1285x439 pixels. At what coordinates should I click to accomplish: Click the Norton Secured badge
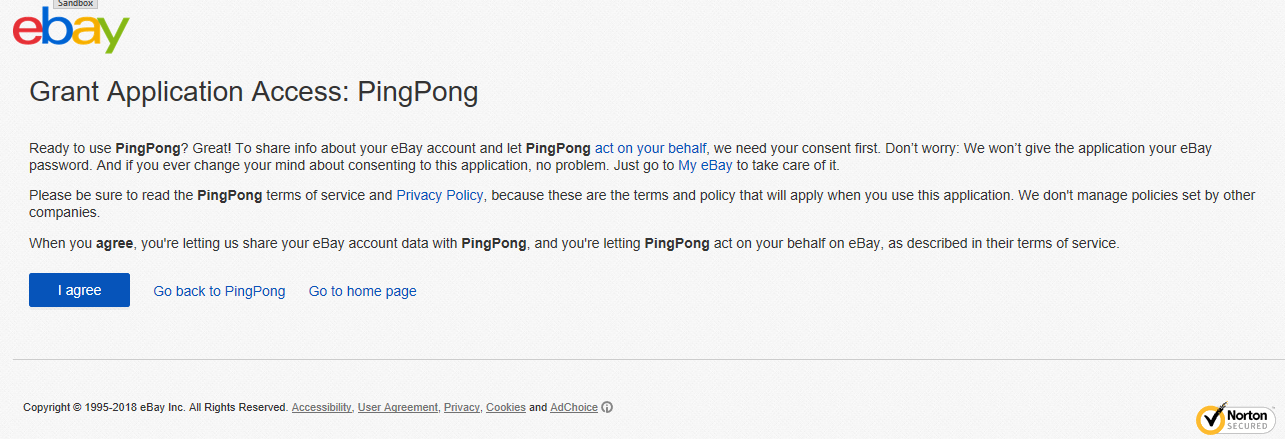coord(1234,418)
